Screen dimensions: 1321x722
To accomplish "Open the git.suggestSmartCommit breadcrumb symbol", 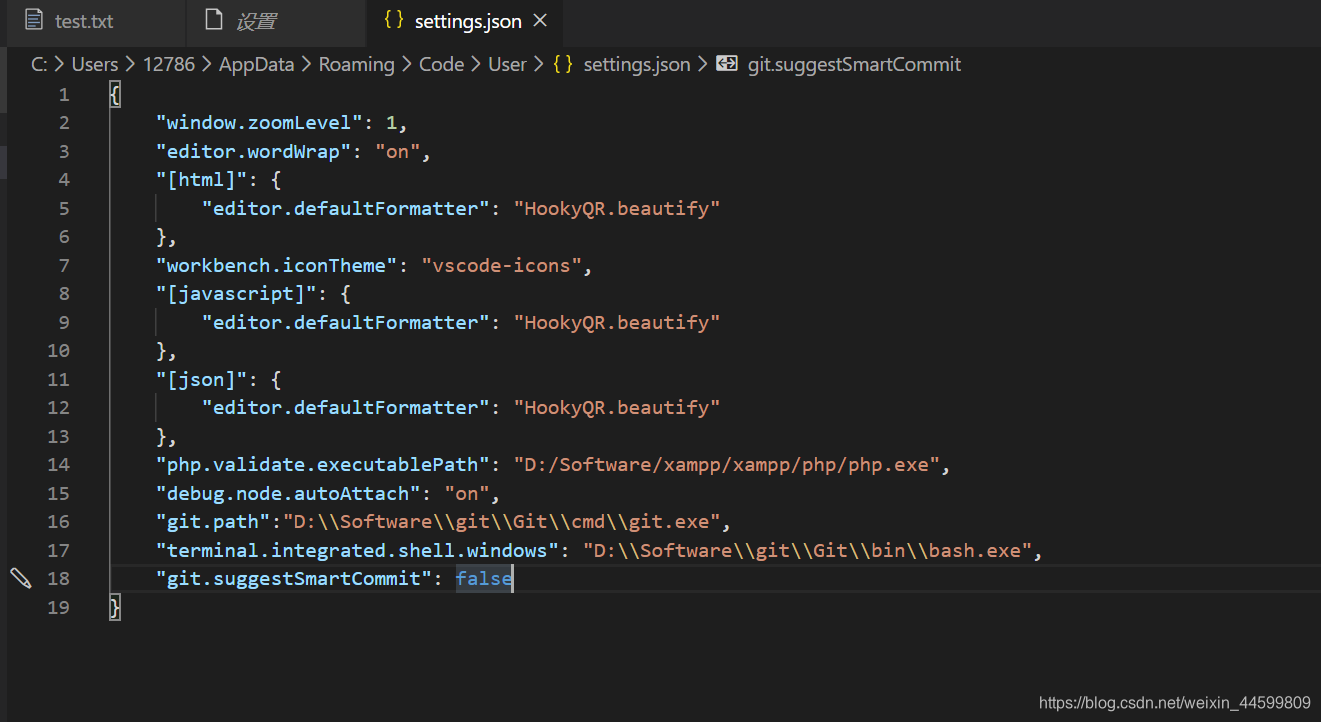I will click(x=854, y=64).
